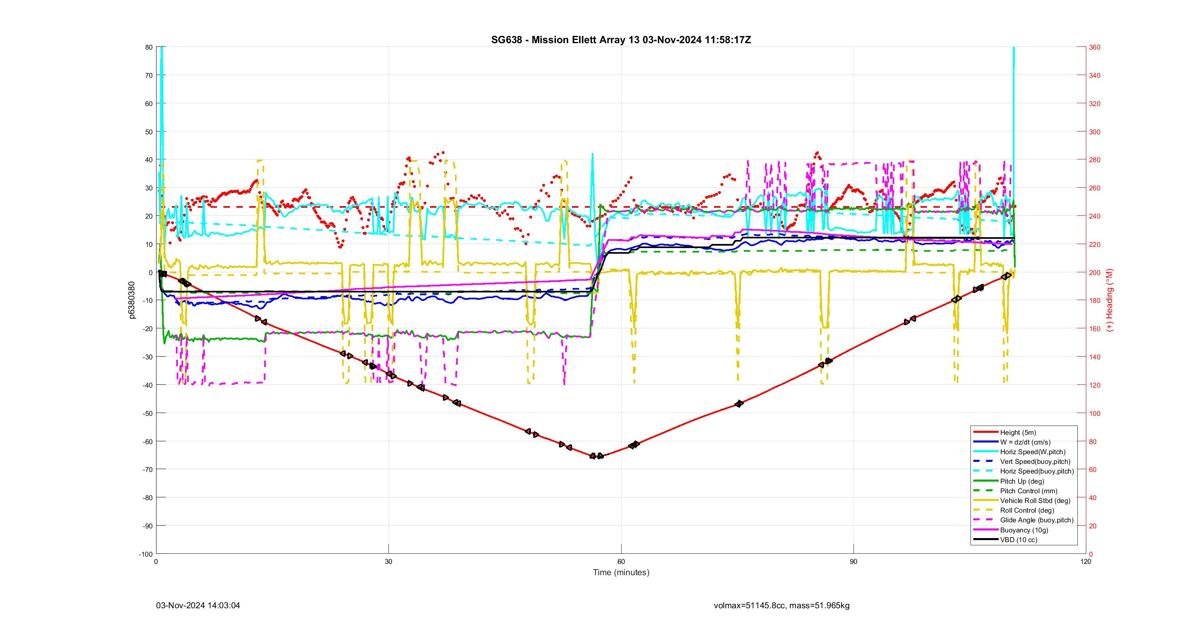Click right heading axis tick '100'
Image resolution: width=1200 pixels, height=622 pixels.
(x=1095, y=413)
